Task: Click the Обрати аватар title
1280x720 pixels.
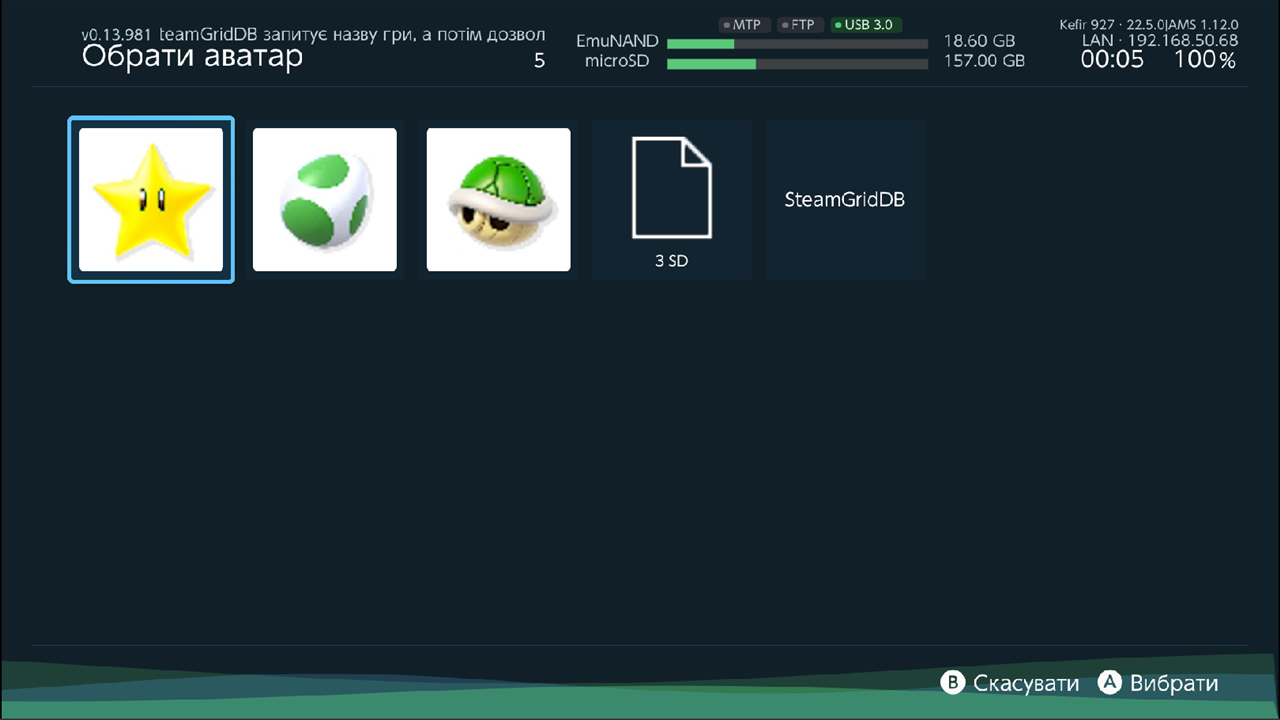Action: pos(192,57)
